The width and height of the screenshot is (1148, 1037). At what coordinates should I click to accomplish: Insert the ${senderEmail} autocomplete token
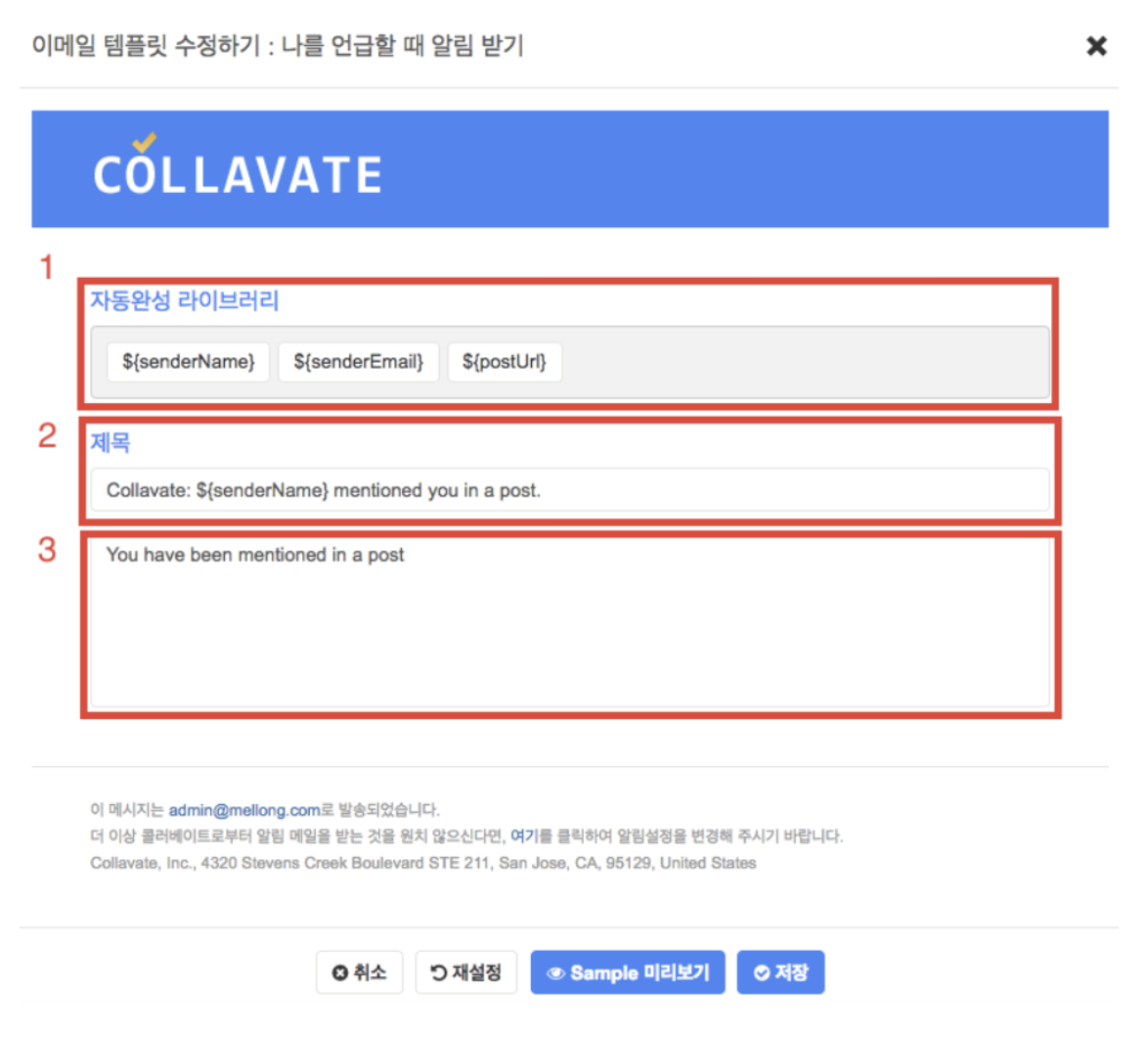coord(358,362)
